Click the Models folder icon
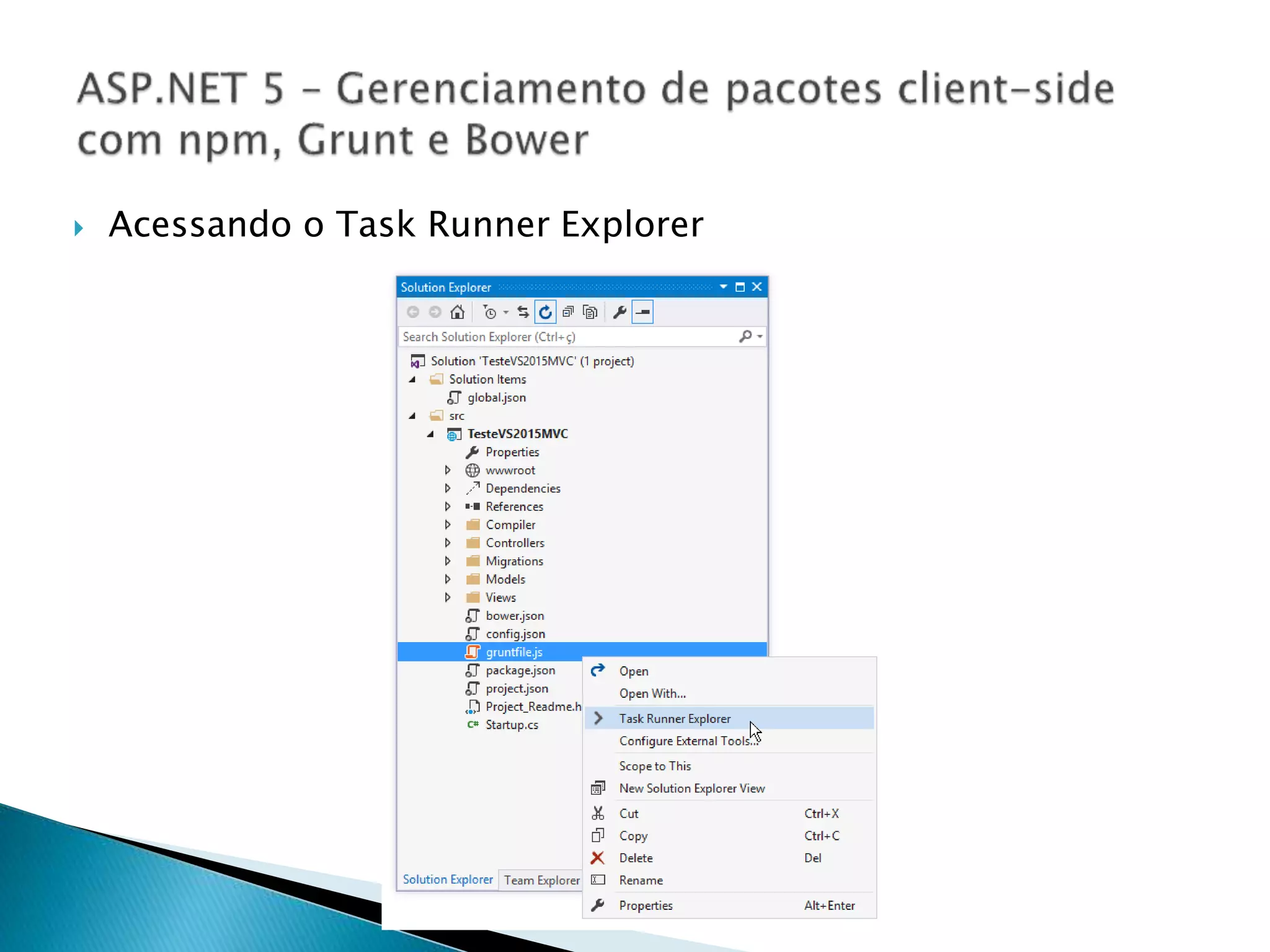The height and width of the screenshot is (952, 1270). 473,580
